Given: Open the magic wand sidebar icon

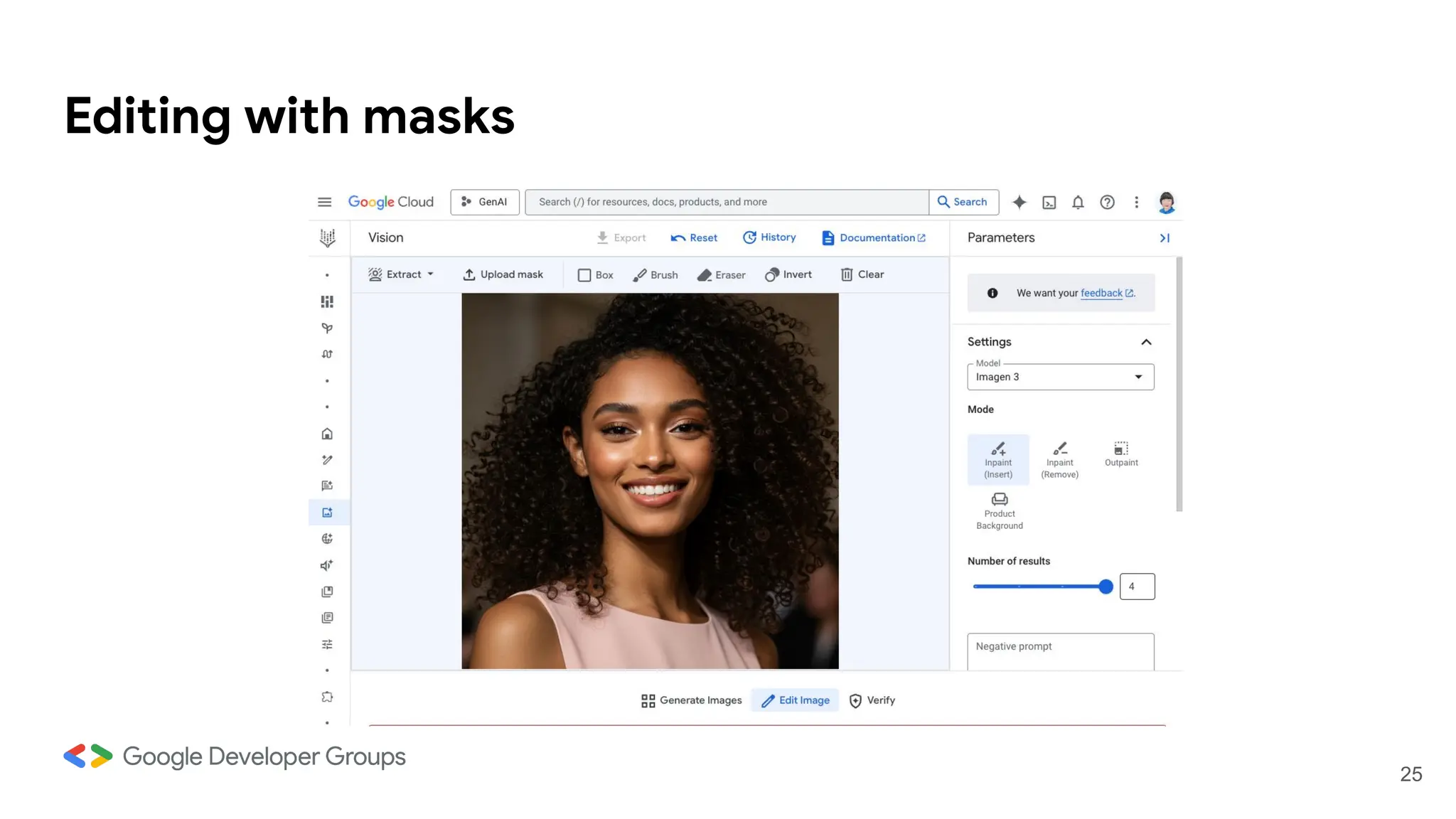Looking at the screenshot, I should coord(327,460).
